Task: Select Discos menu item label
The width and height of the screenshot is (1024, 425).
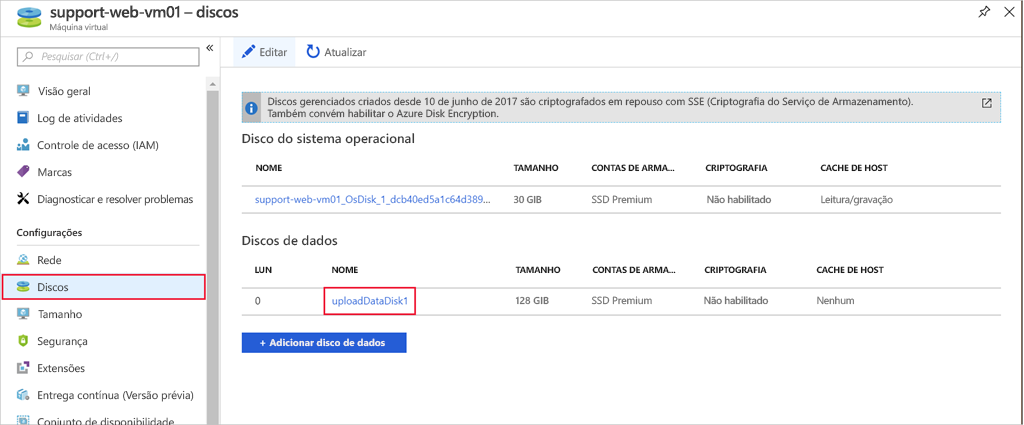Action: pos(53,287)
